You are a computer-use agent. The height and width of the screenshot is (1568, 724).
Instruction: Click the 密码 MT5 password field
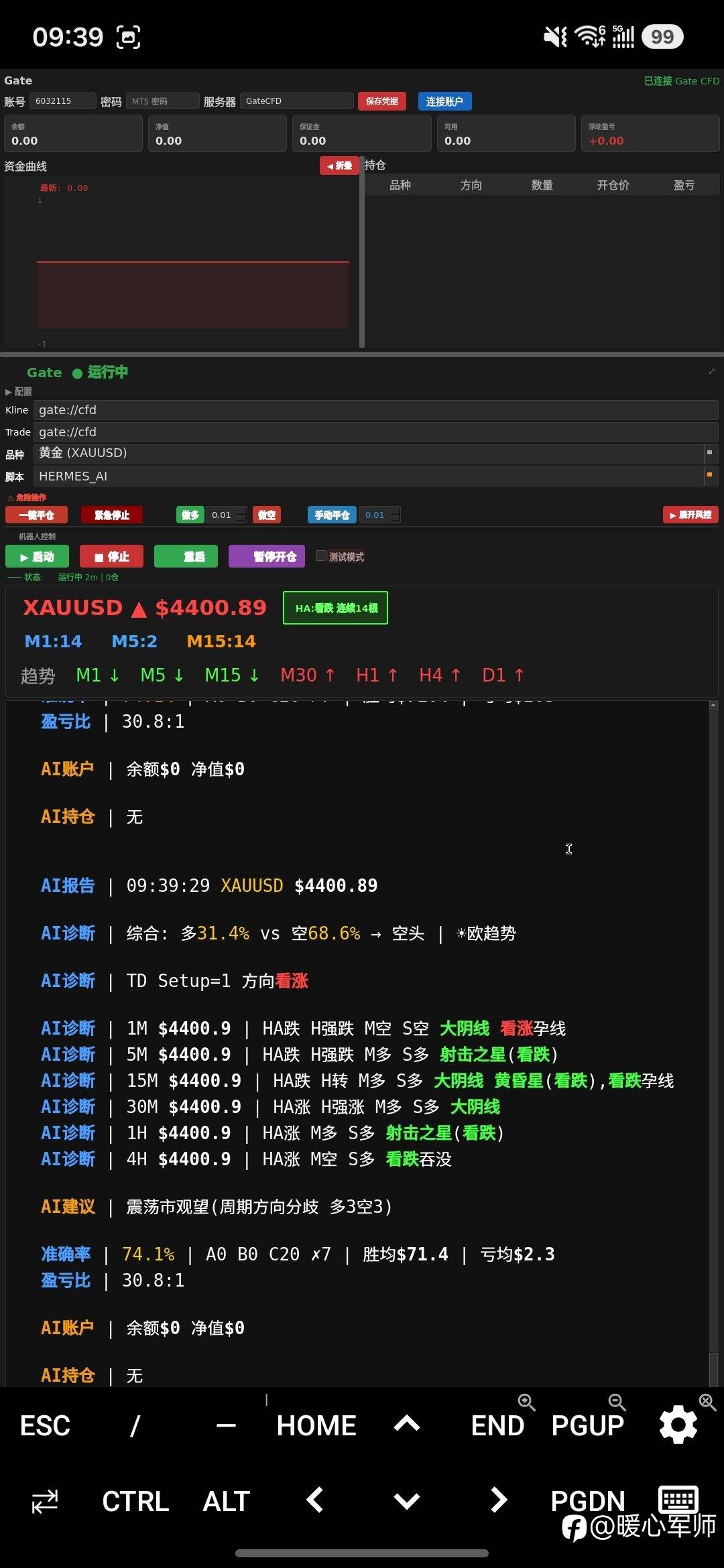(x=162, y=101)
